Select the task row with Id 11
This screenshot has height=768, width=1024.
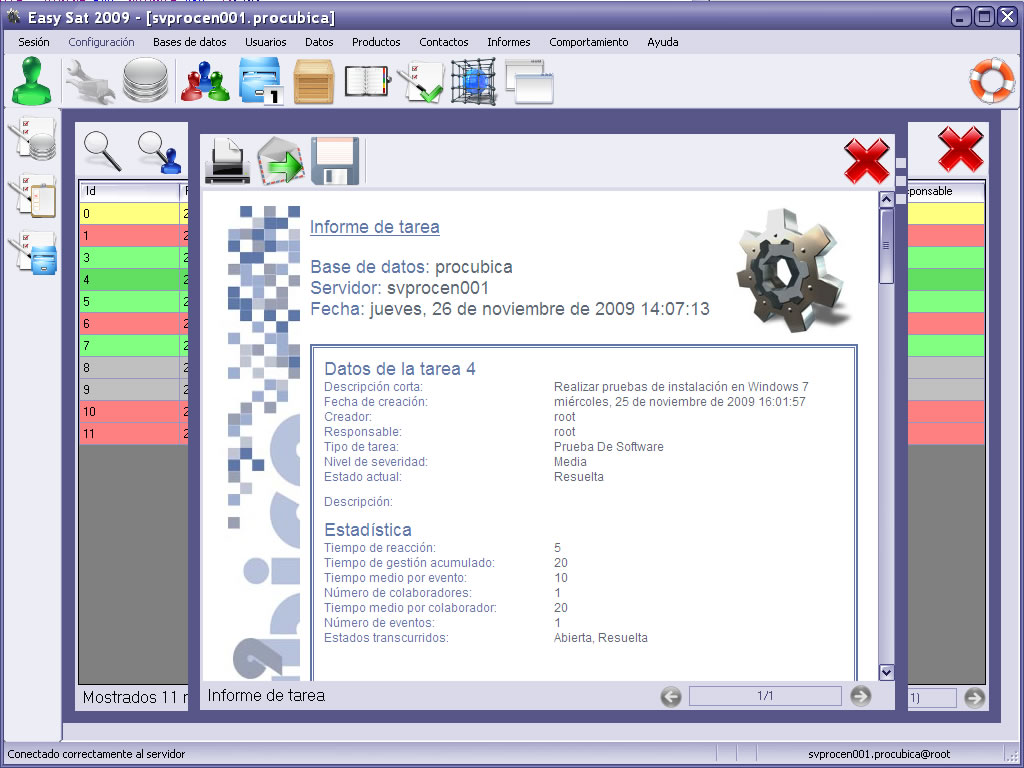[x=133, y=434]
